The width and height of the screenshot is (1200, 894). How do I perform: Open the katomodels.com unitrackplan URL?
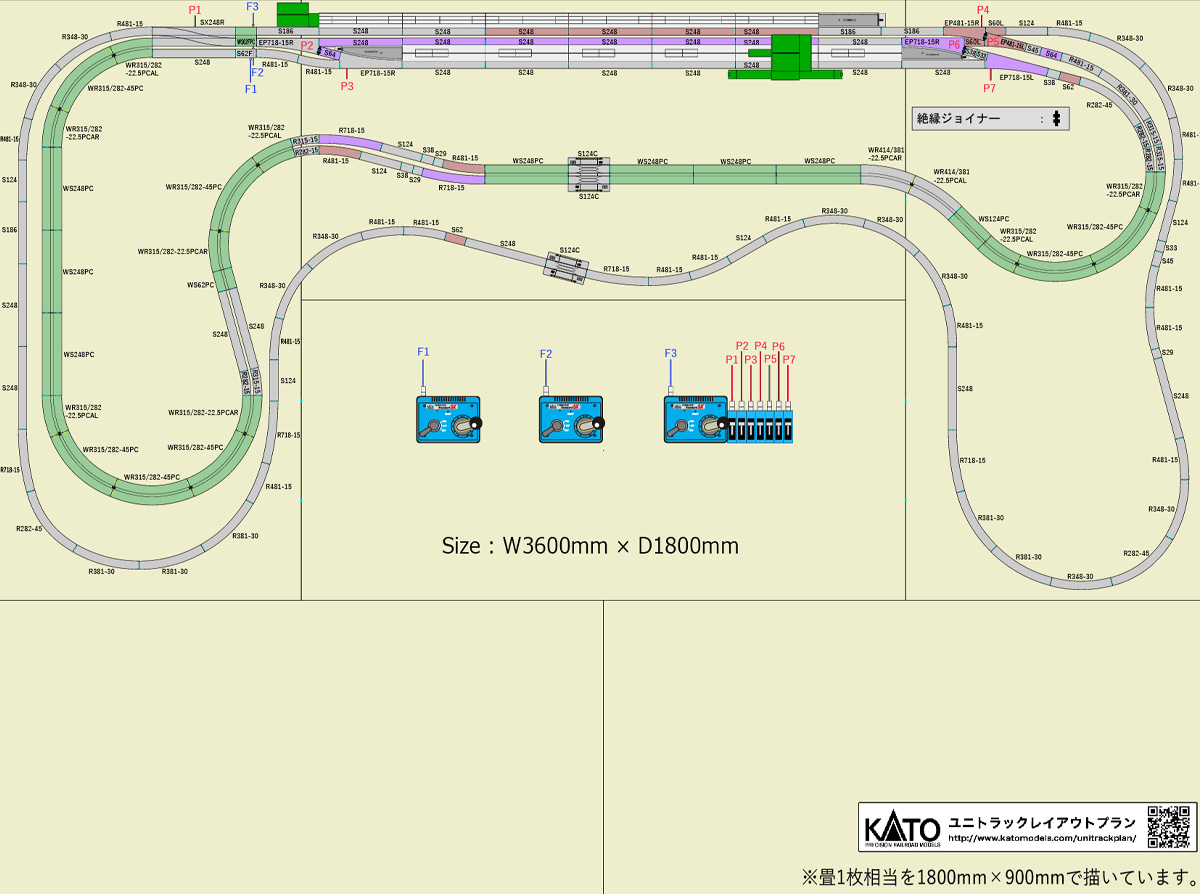coord(1040,838)
